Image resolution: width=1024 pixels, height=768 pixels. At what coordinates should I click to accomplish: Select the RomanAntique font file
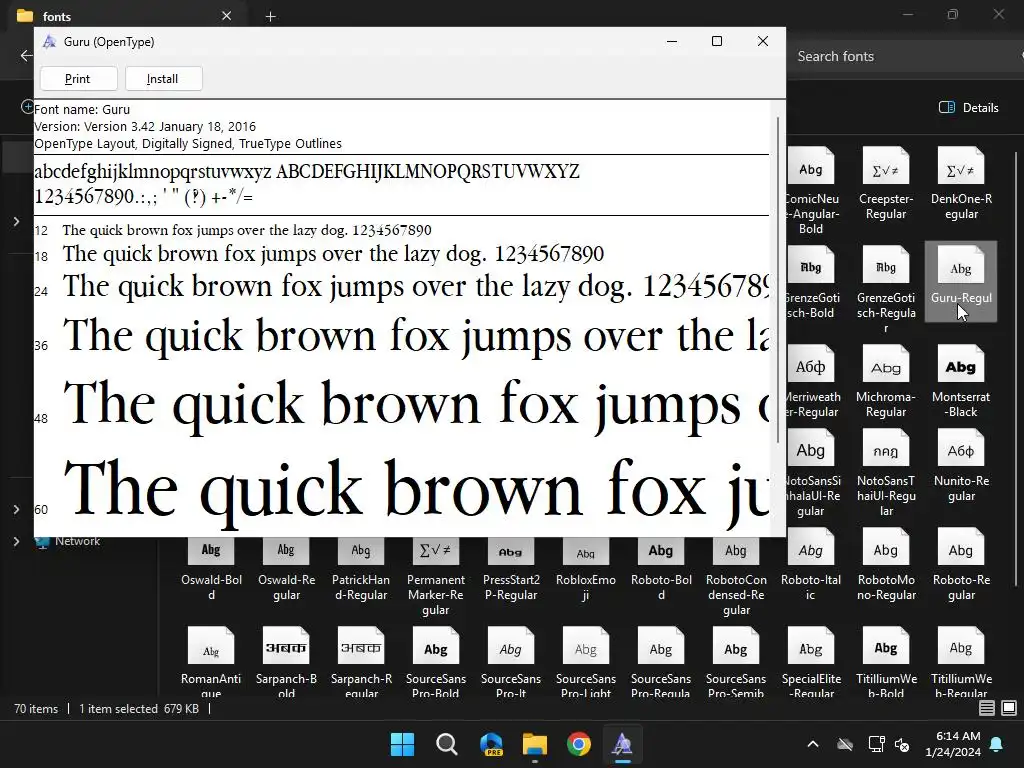pyautogui.click(x=211, y=661)
